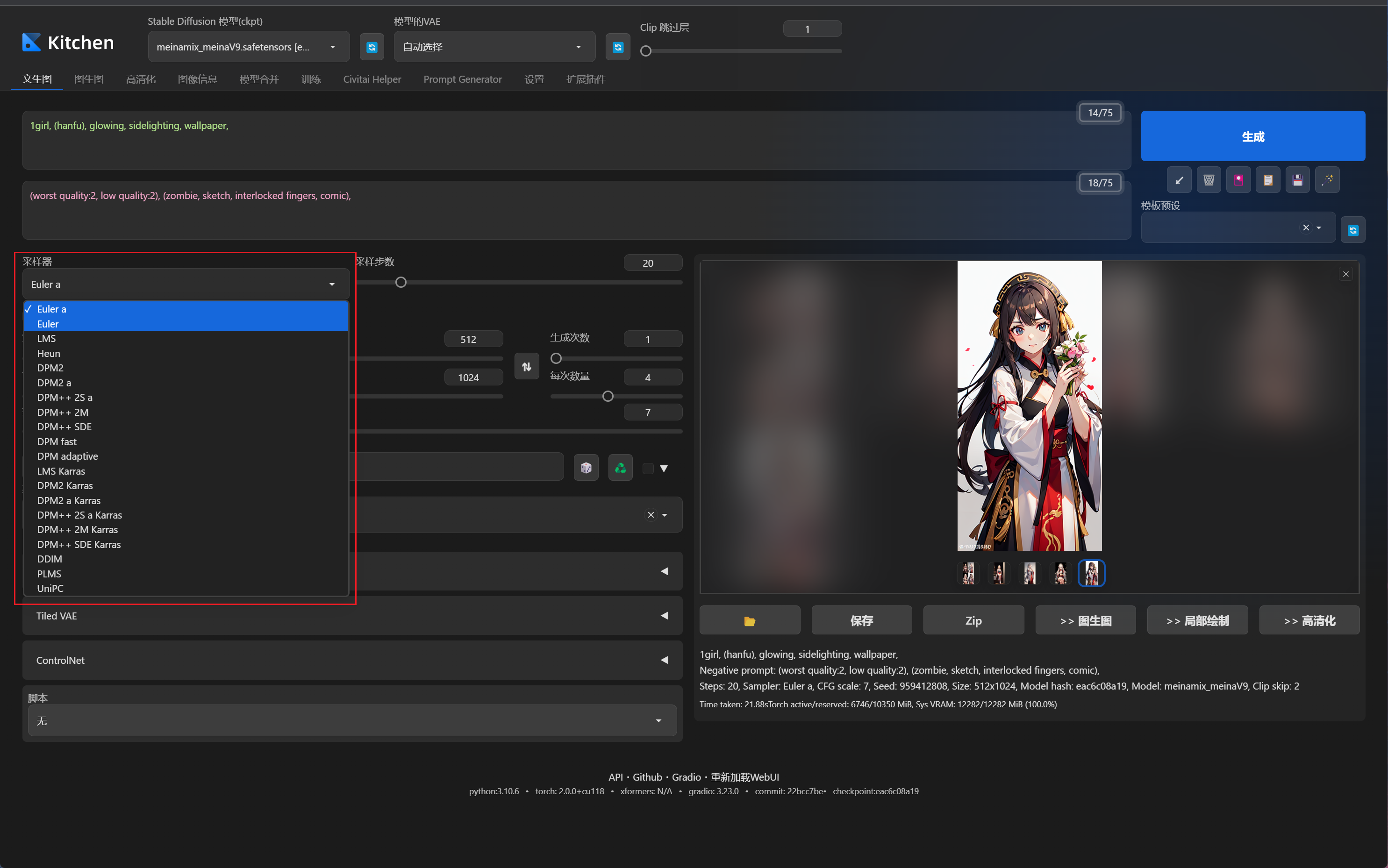Click the blue 生成 generate button
This screenshot has width=1388, height=868.
(x=1252, y=136)
